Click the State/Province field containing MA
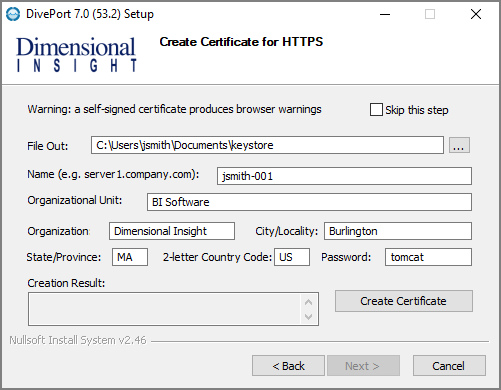501x390 pixels. click(x=130, y=257)
